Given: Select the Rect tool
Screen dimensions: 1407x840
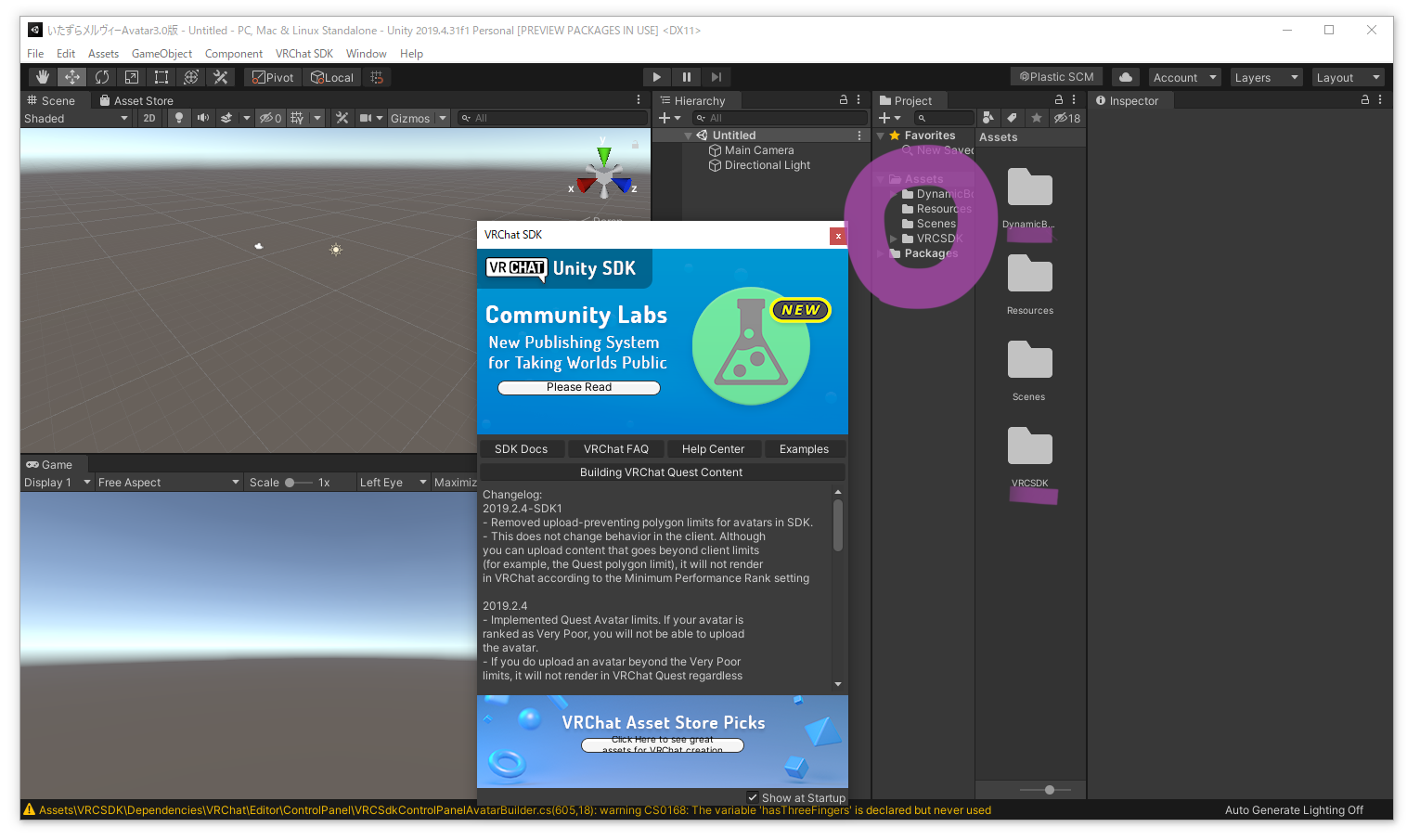Looking at the screenshot, I should coord(161,77).
